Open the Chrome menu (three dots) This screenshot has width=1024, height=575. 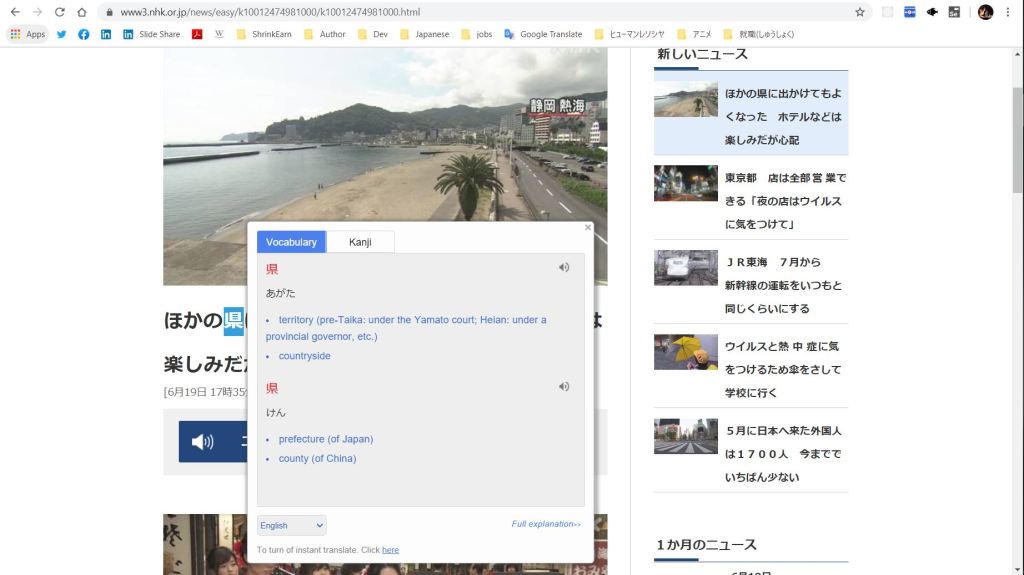click(x=1009, y=12)
